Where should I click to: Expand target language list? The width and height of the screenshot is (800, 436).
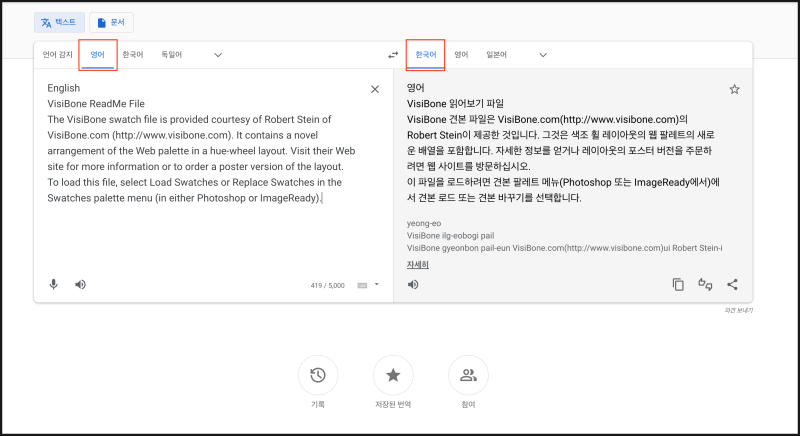coord(543,55)
